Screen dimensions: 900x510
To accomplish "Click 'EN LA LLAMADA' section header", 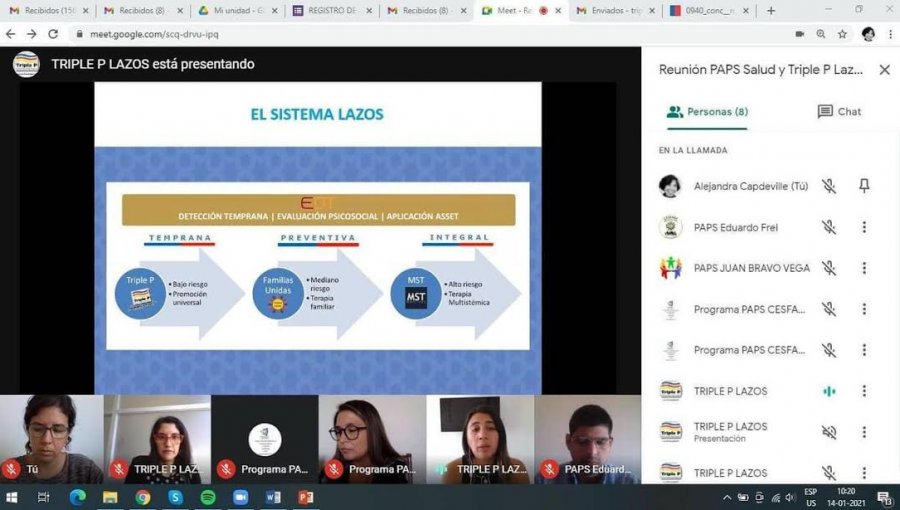I will (693, 150).
